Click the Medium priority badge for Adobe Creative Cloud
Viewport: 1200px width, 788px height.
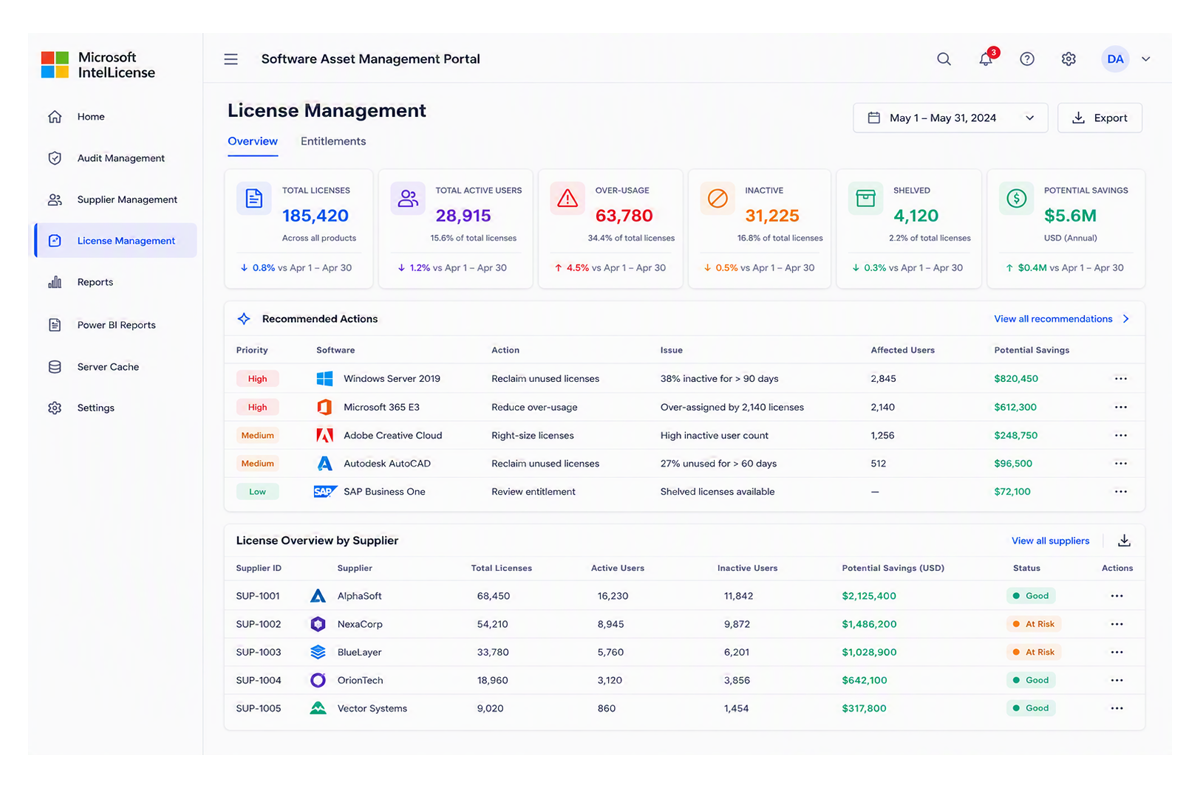click(x=257, y=435)
